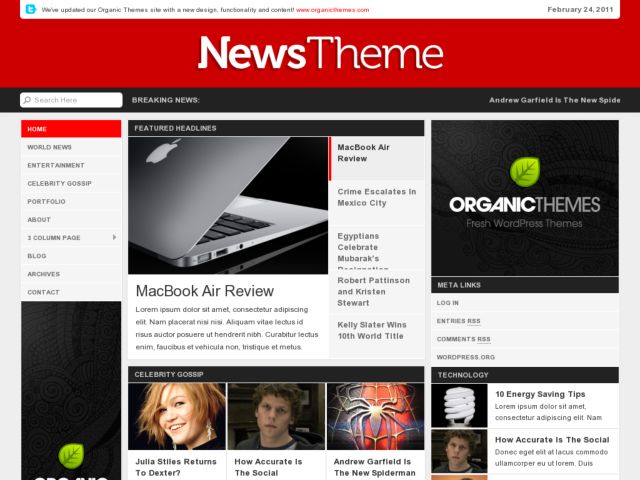Viewport: 640px width, 480px height.
Task: Click the Julia Stiles thumbnail image
Action: pos(177,416)
